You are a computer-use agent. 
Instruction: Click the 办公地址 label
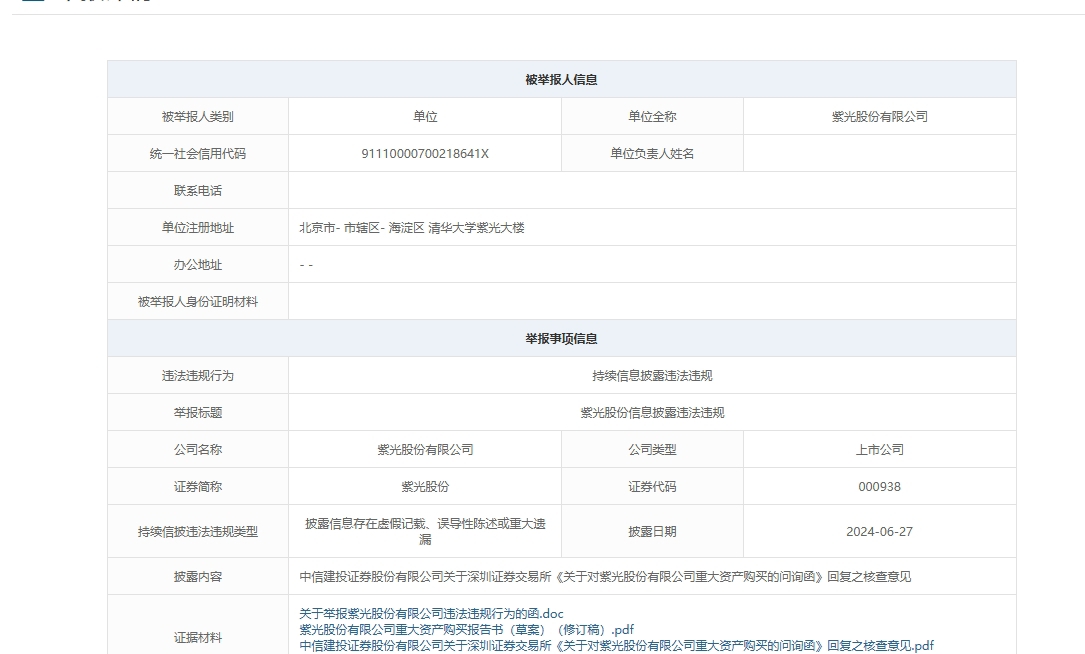198,265
